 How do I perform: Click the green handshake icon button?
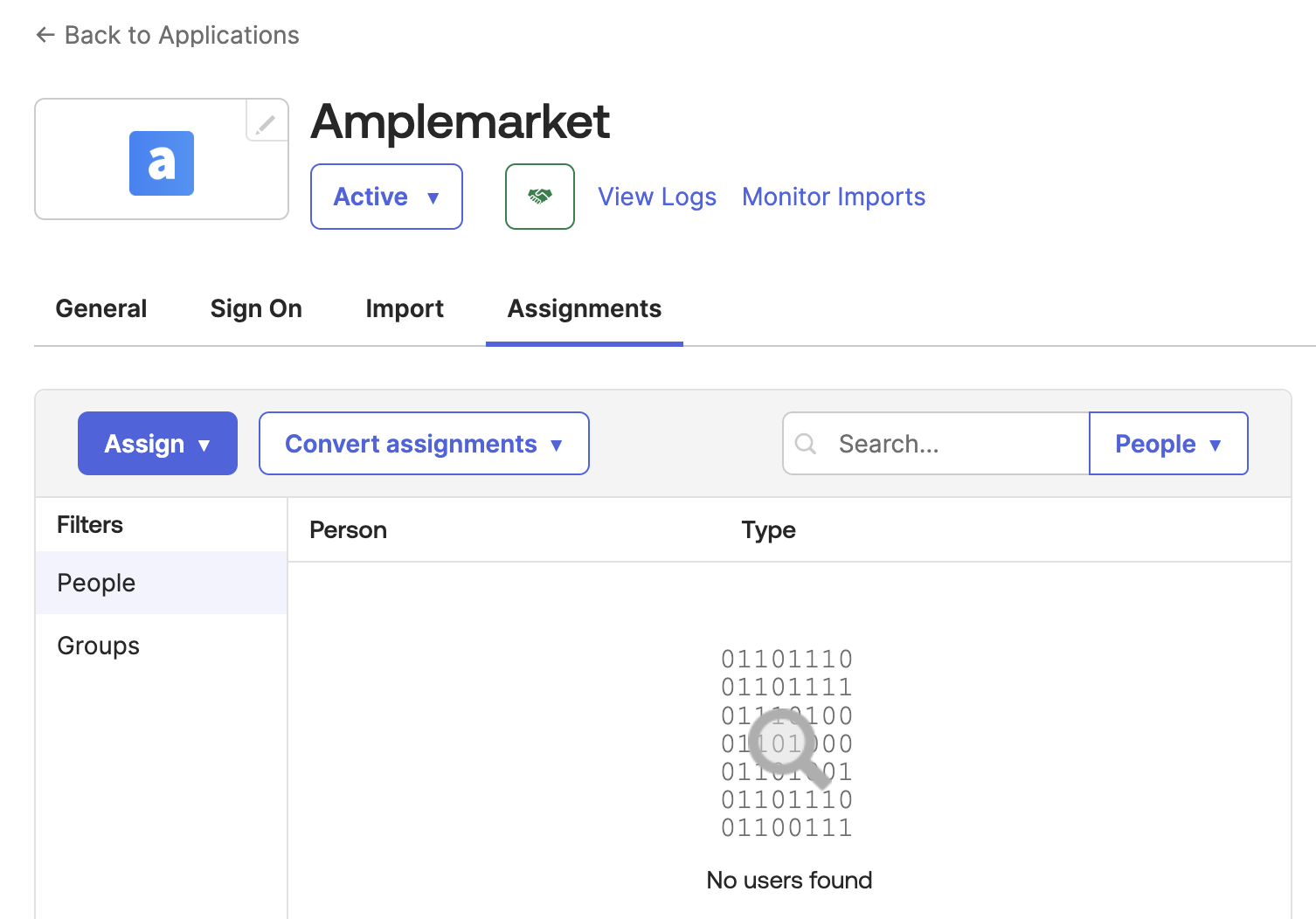540,197
